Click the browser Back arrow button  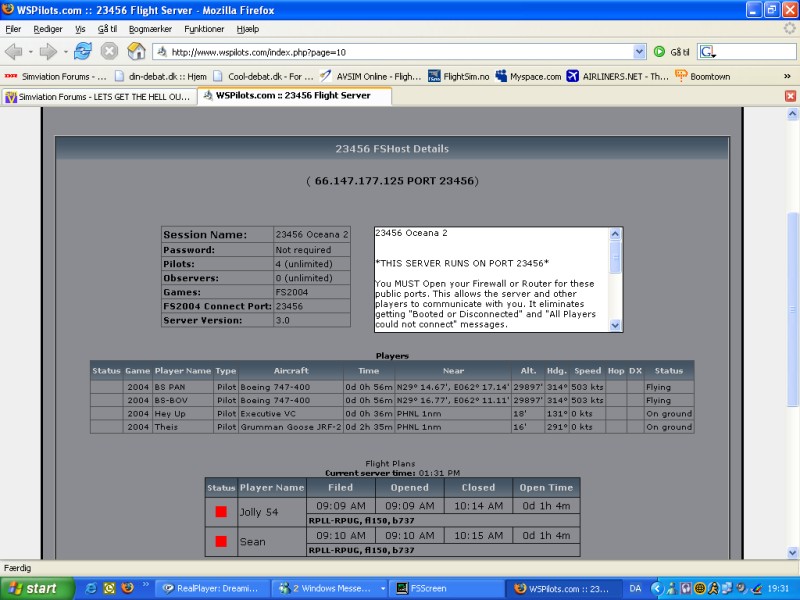point(14,51)
